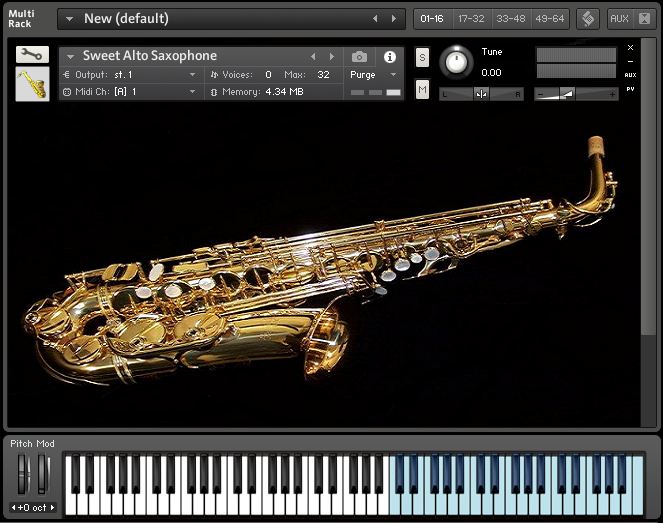This screenshot has height=523, width=663.
Task: Click the +0 oct octave readout
Action: tap(33, 507)
